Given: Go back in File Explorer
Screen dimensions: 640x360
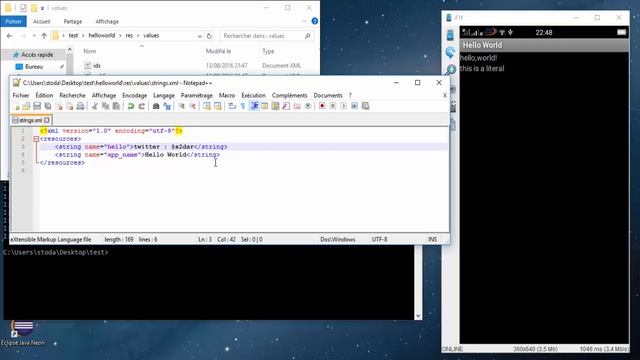Looking at the screenshot, I should point(9,36).
